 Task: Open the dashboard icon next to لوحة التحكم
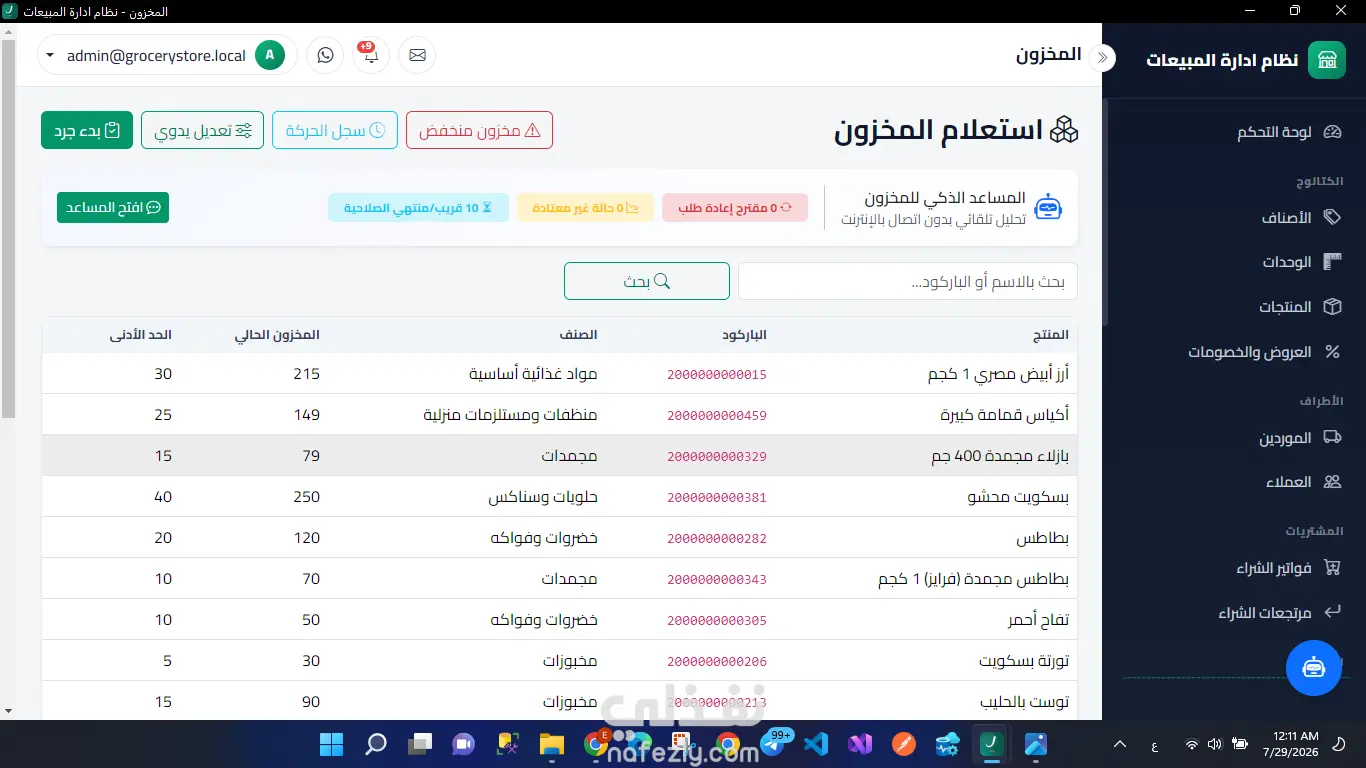1332,132
